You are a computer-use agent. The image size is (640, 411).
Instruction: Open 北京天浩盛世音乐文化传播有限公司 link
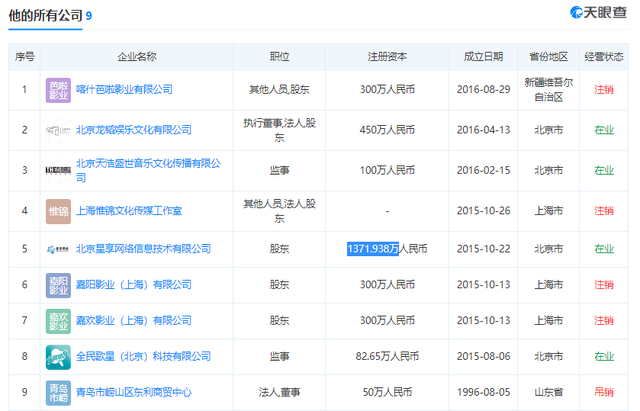(x=149, y=170)
